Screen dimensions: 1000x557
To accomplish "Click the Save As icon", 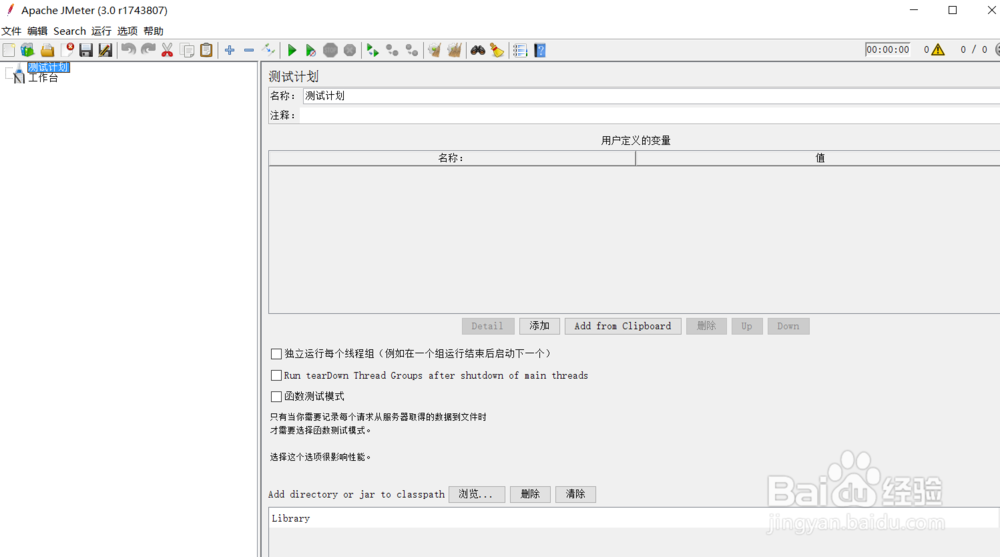I will (105, 50).
